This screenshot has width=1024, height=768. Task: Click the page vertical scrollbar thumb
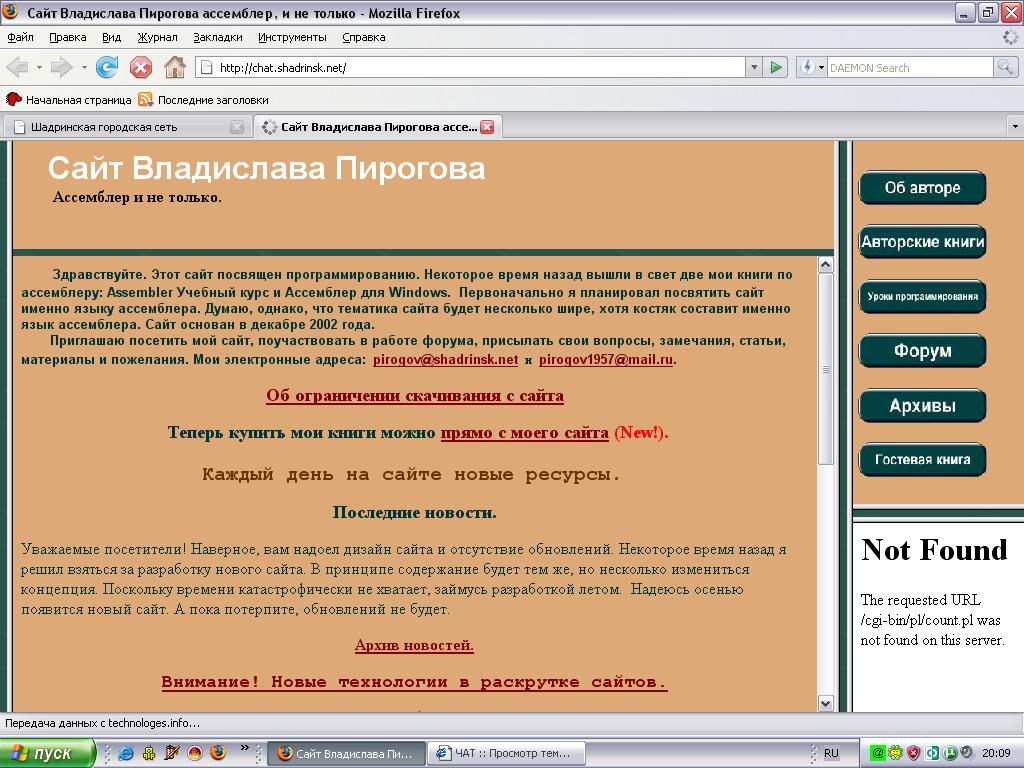pyautogui.click(x=825, y=369)
